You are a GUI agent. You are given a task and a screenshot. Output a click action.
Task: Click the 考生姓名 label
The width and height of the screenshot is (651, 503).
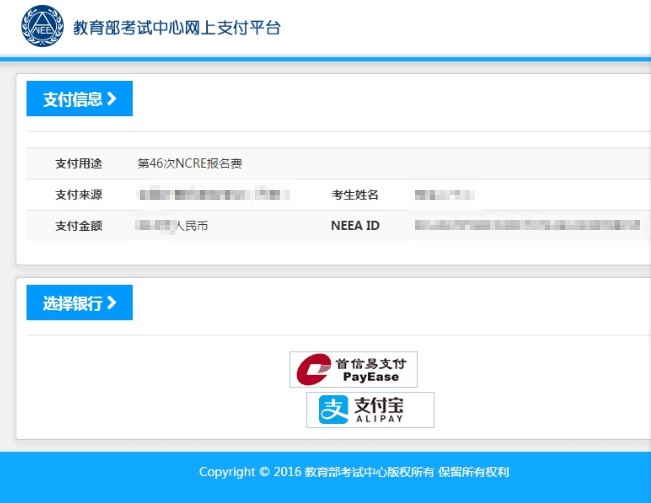tap(355, 195)
